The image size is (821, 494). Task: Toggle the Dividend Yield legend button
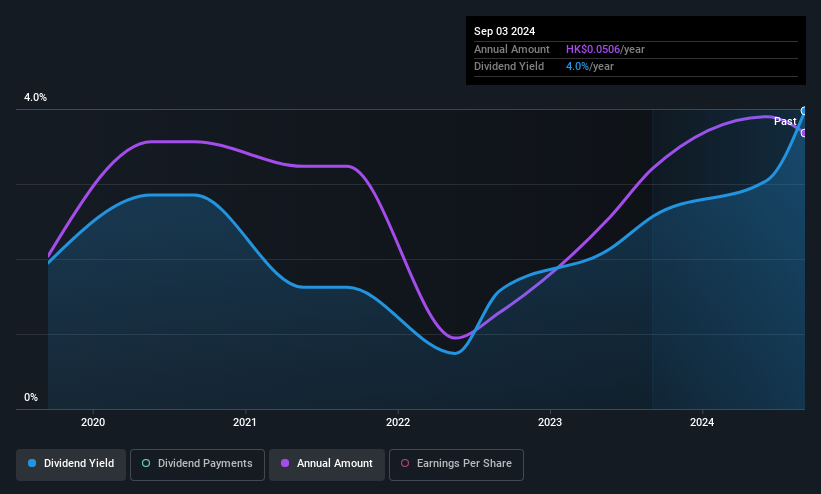(71, 464)
